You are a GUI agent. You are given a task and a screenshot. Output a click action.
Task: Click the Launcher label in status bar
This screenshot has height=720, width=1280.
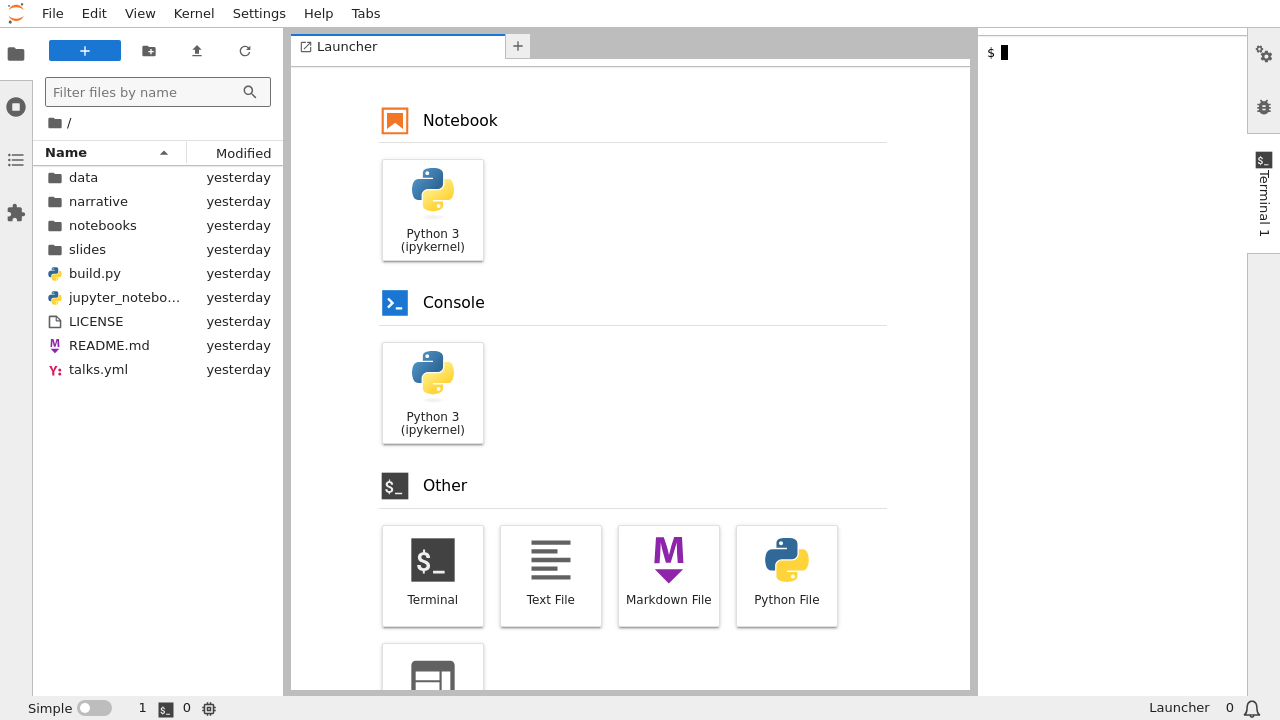1179,708
